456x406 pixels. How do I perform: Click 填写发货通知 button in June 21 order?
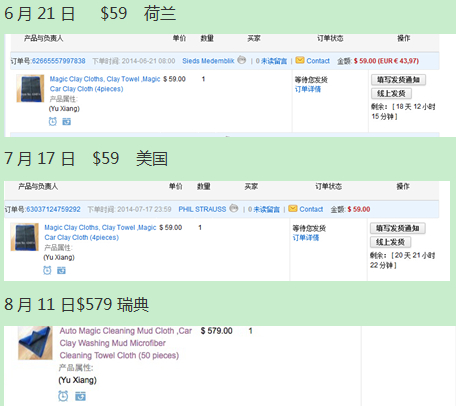398,80
